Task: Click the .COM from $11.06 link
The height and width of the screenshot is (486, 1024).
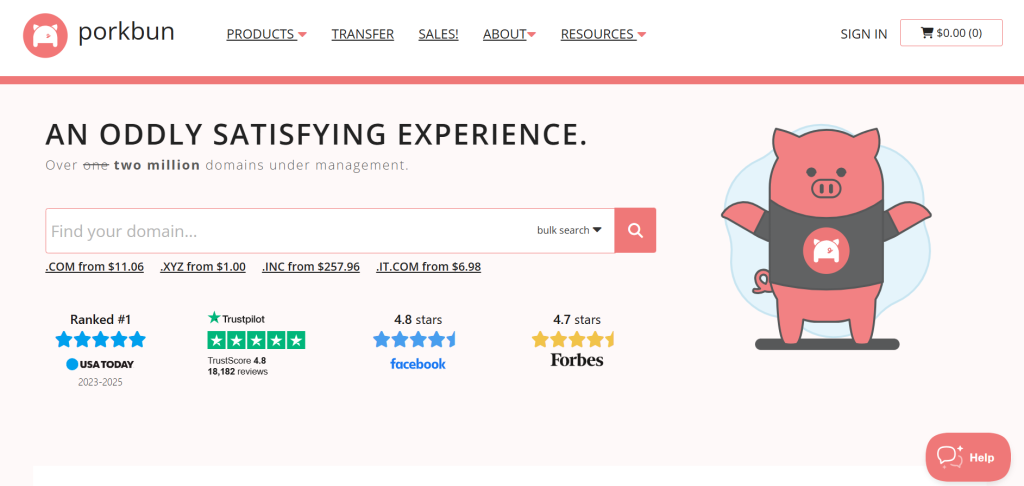Action: pyautogui.click(x=95, y=267)
